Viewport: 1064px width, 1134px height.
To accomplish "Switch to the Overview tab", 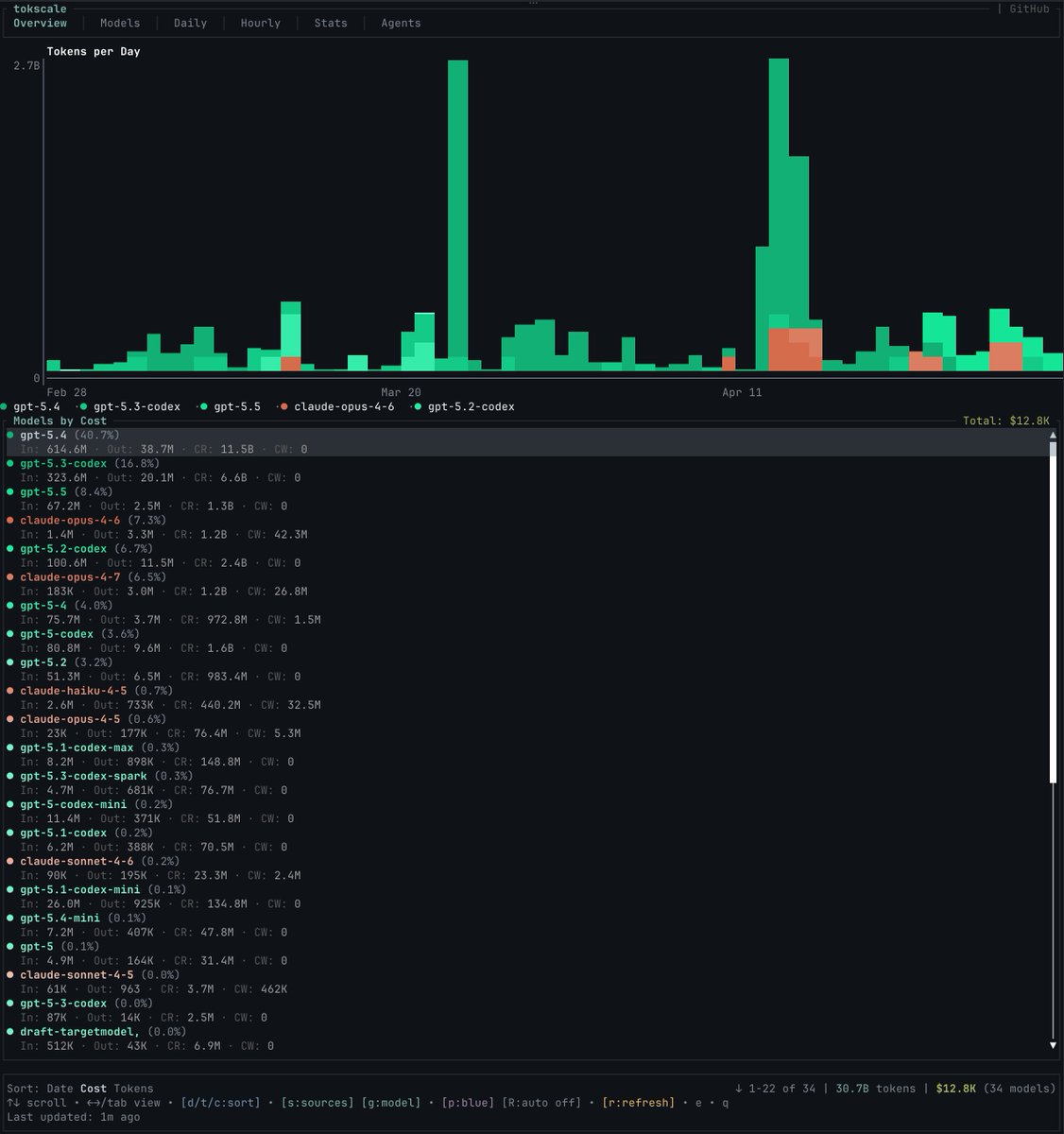I will point(40,23).
